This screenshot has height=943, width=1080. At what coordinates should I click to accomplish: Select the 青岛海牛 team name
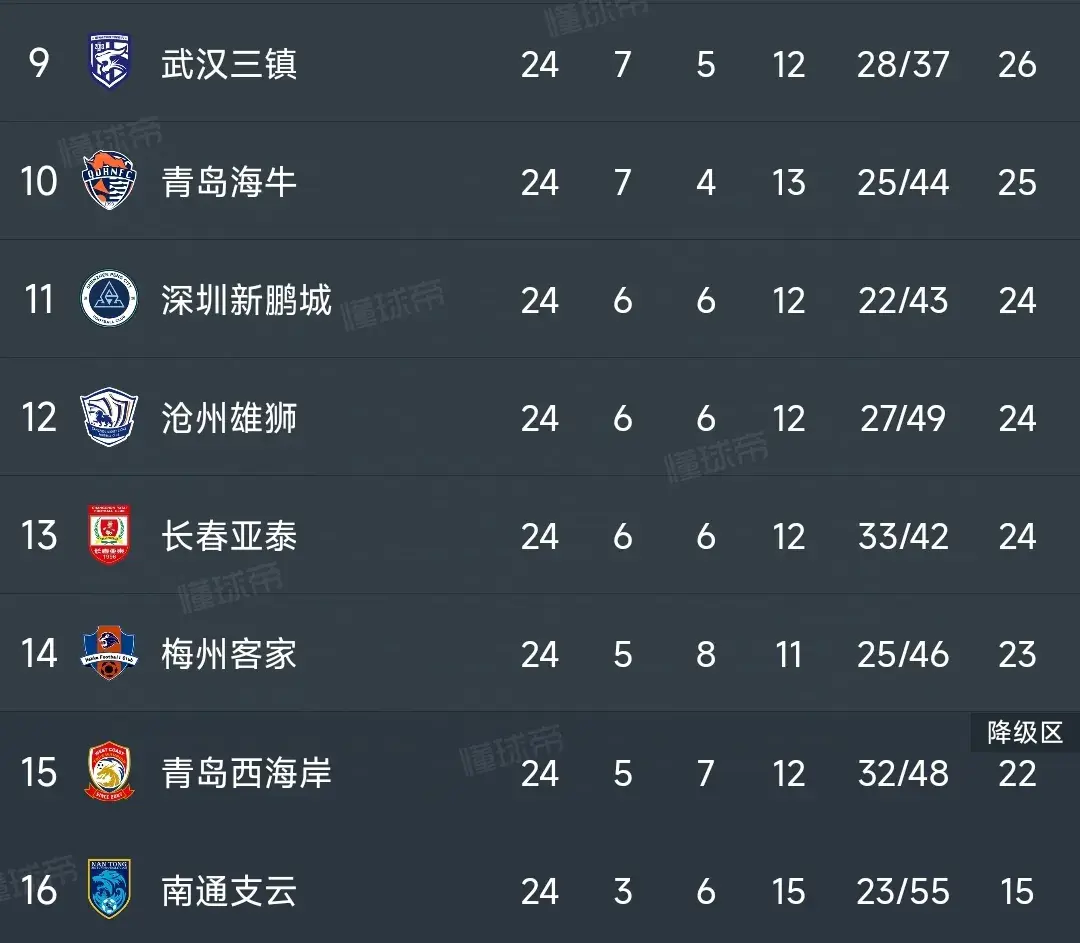[229, 182]
